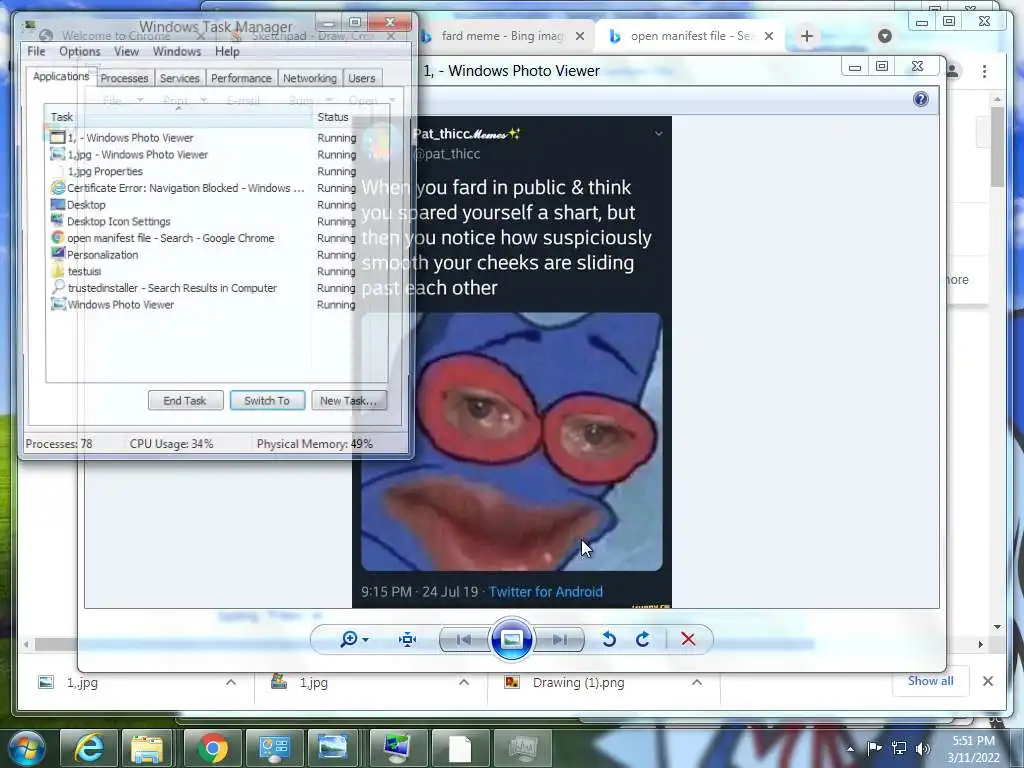Expand options for first 1.jpg download
Viewport: 1024px width, 768px height.
point(231,682)
